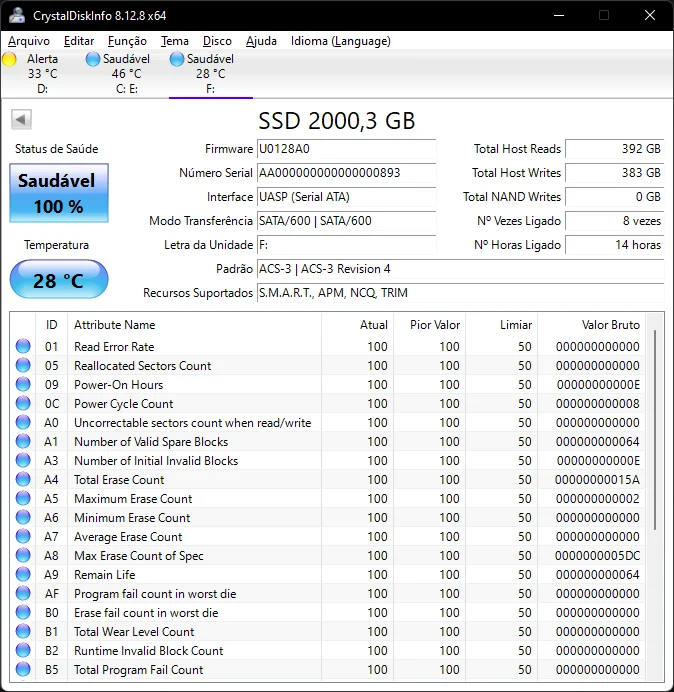Click the 28 °C temperature button
The image size is (674, 692).
[x=59, y=279]
